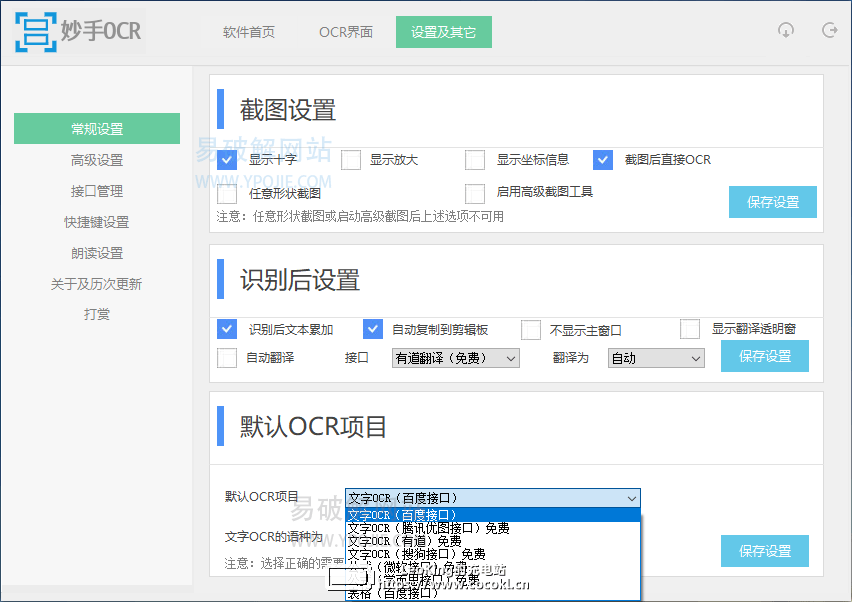Open the 打赏 page
Screen dimensions: 852x602
(x=97, y=314)
